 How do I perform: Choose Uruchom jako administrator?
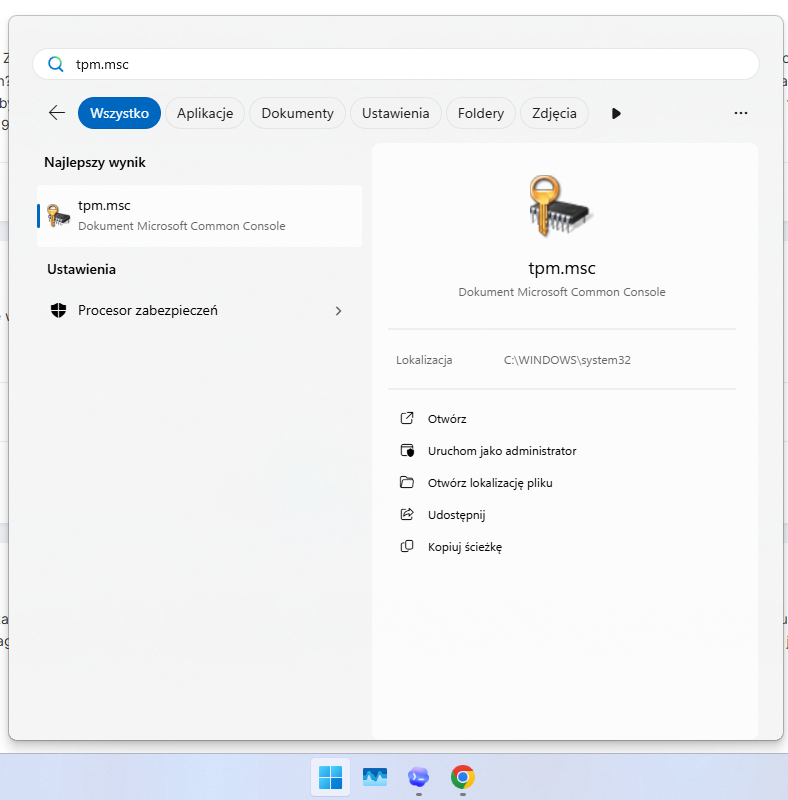tap(502, 451)
